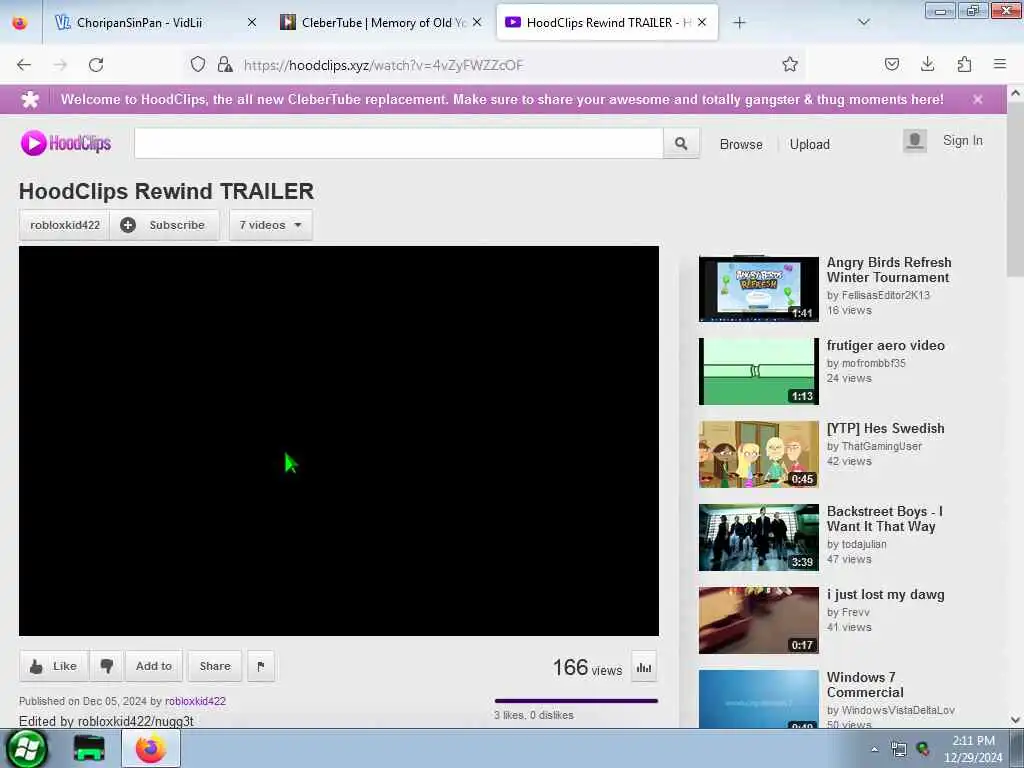1024x768 pixels.
Task: Click the user avatar icon
Action: click(915, 140)
